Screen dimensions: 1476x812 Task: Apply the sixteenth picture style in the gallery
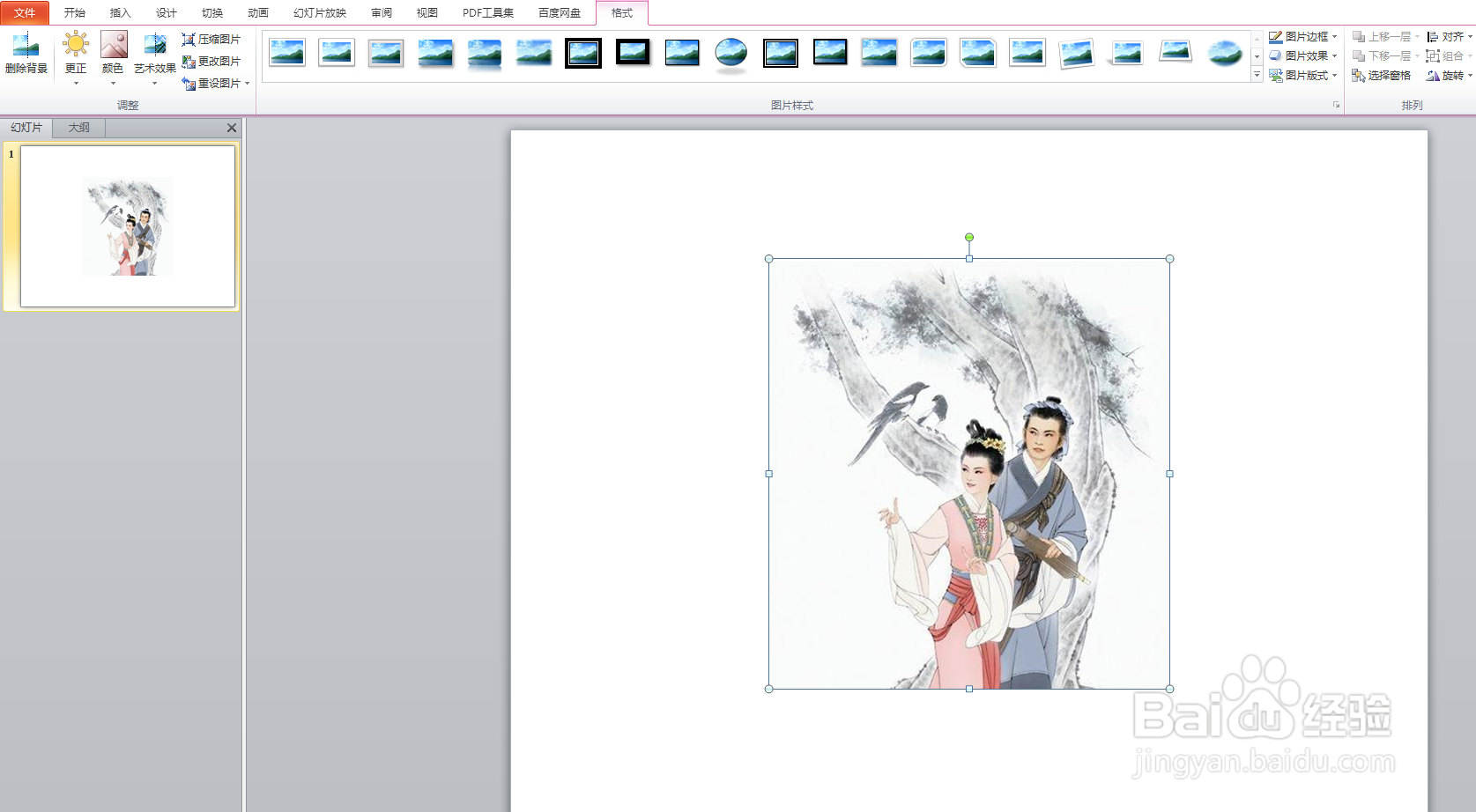(x=1027, y=53)
